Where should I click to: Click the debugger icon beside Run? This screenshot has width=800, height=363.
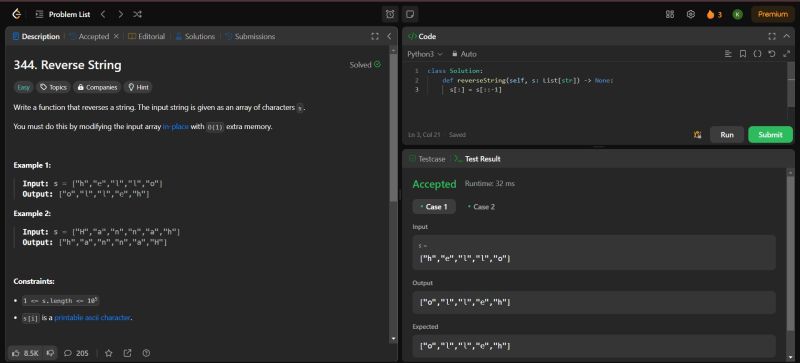697,135
